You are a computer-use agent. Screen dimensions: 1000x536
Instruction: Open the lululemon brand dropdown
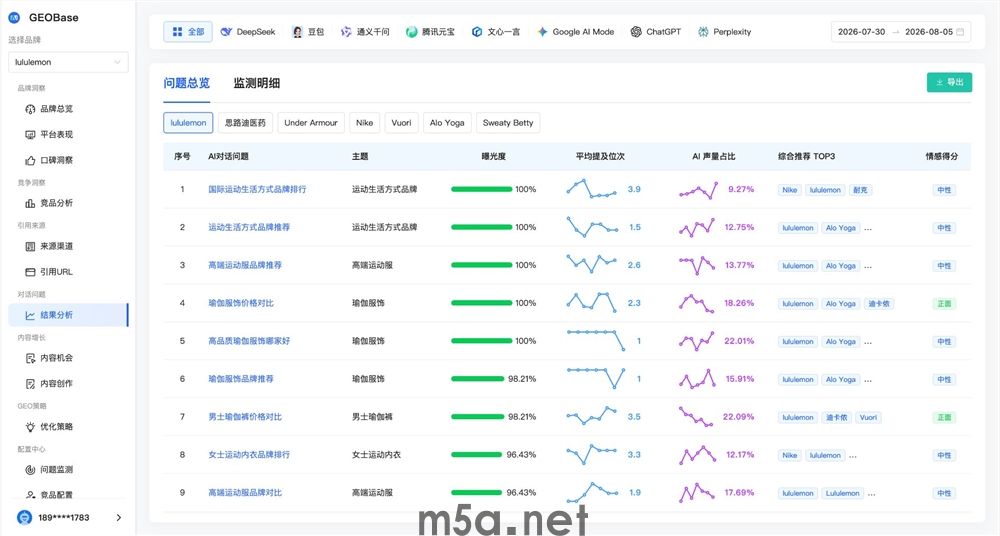pyautogui.click(x=68, y=62)
